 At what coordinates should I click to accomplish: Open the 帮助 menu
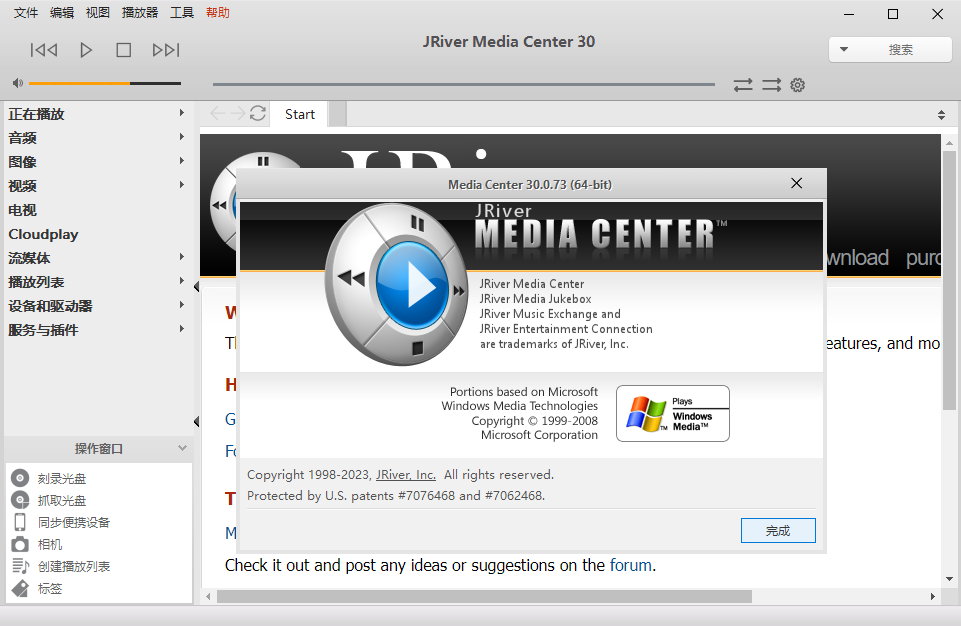coord(218,12)
